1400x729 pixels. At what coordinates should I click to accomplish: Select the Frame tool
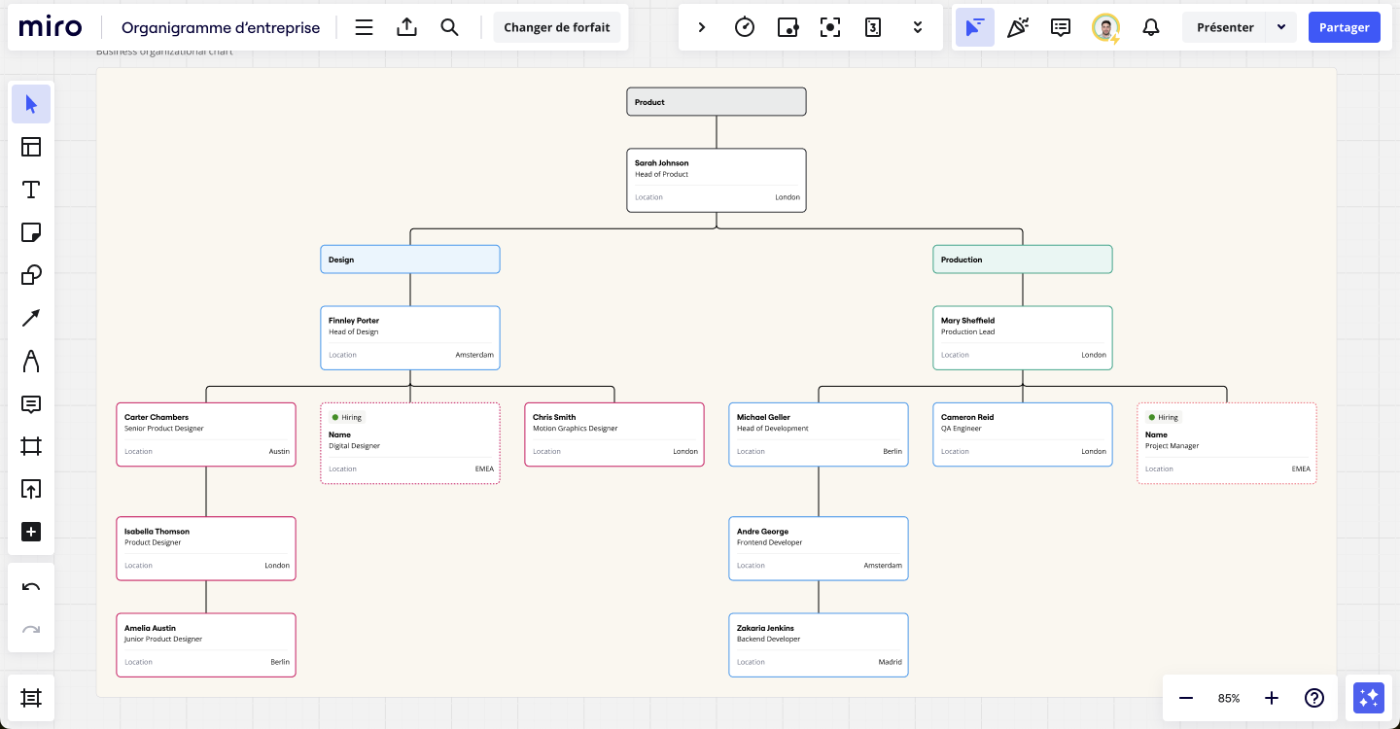tap(31, 446)
